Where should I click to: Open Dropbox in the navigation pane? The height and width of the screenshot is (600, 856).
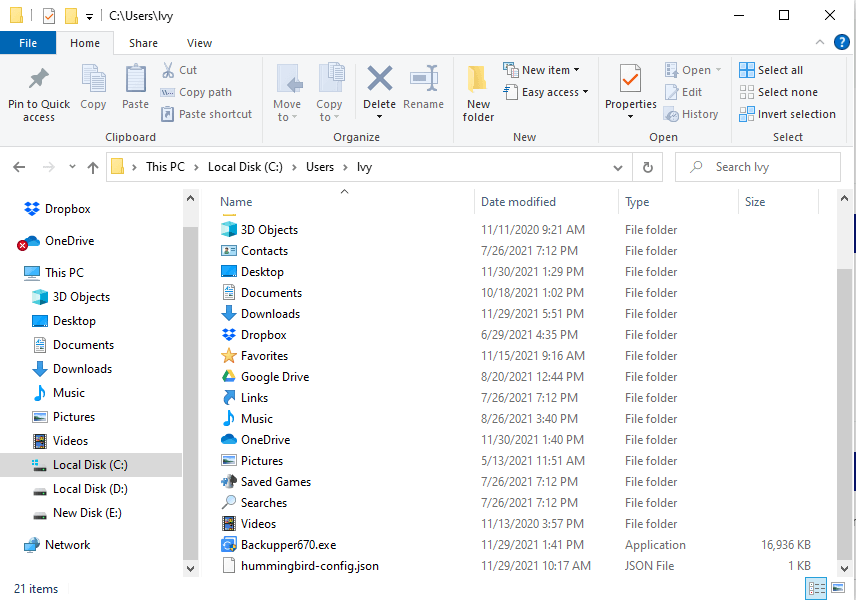click(x=57, y=209)
